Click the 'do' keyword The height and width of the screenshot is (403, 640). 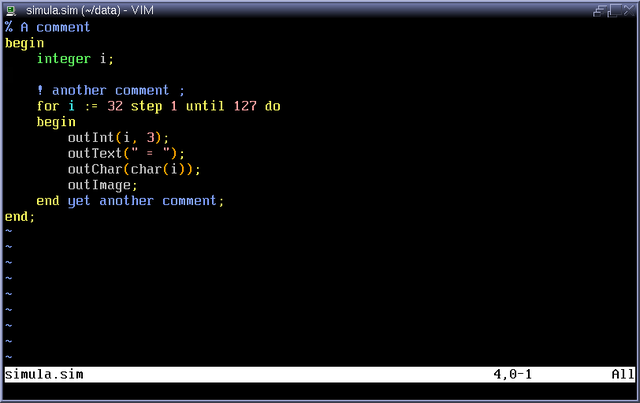(x=273, y=106)
